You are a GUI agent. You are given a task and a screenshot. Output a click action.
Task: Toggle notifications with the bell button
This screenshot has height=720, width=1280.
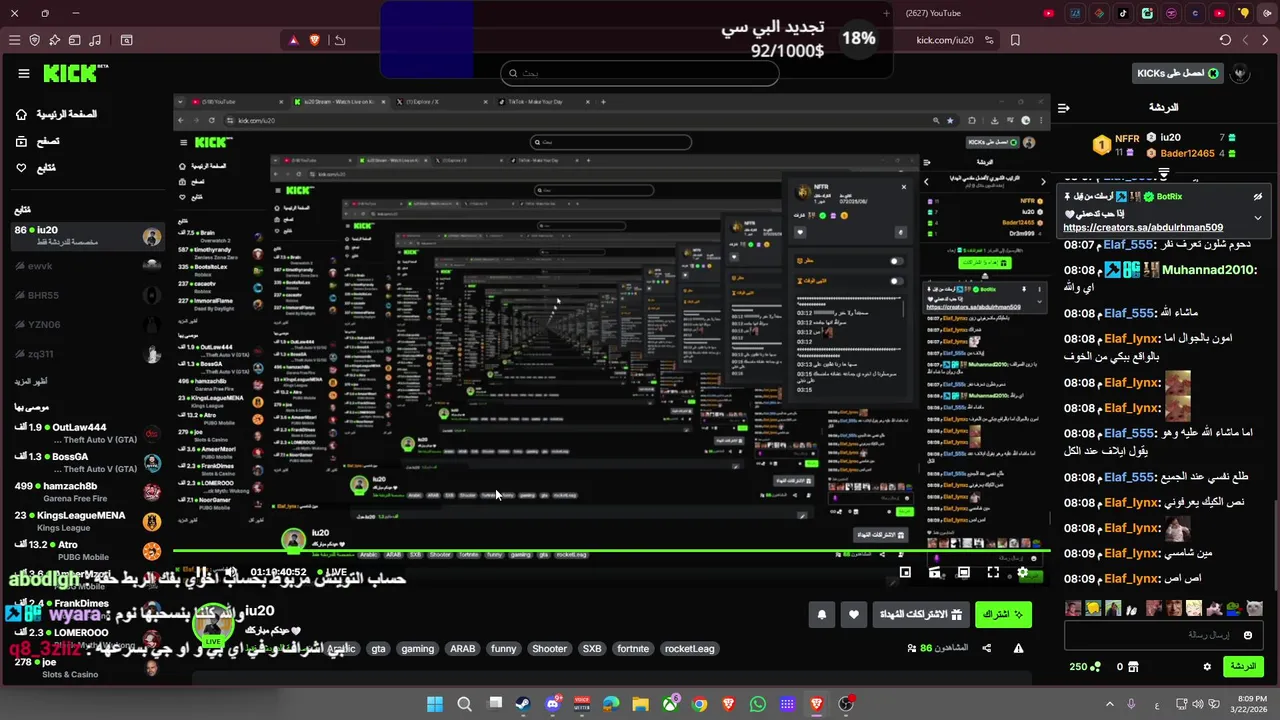822,614
